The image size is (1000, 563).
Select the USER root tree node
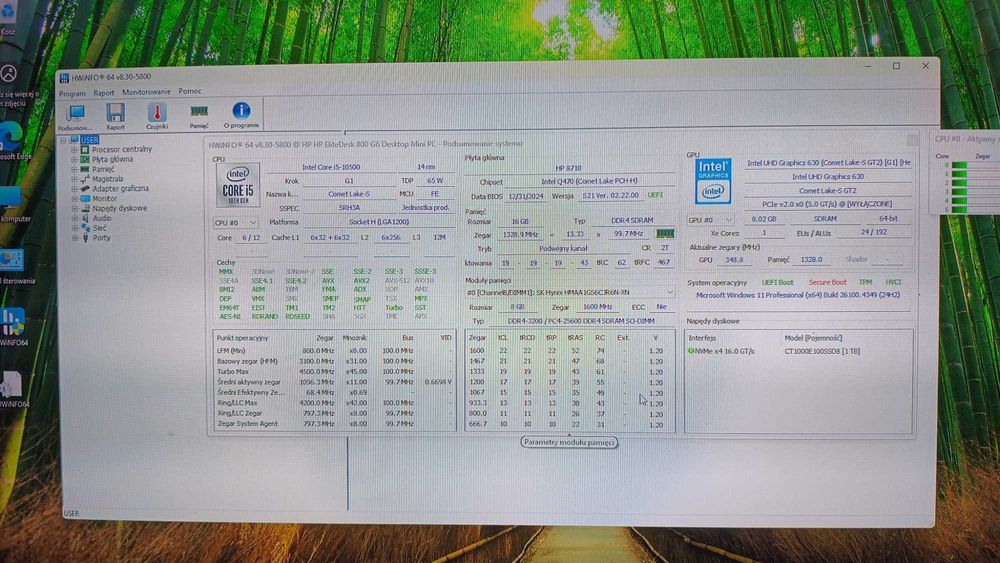tap(89, 140)
